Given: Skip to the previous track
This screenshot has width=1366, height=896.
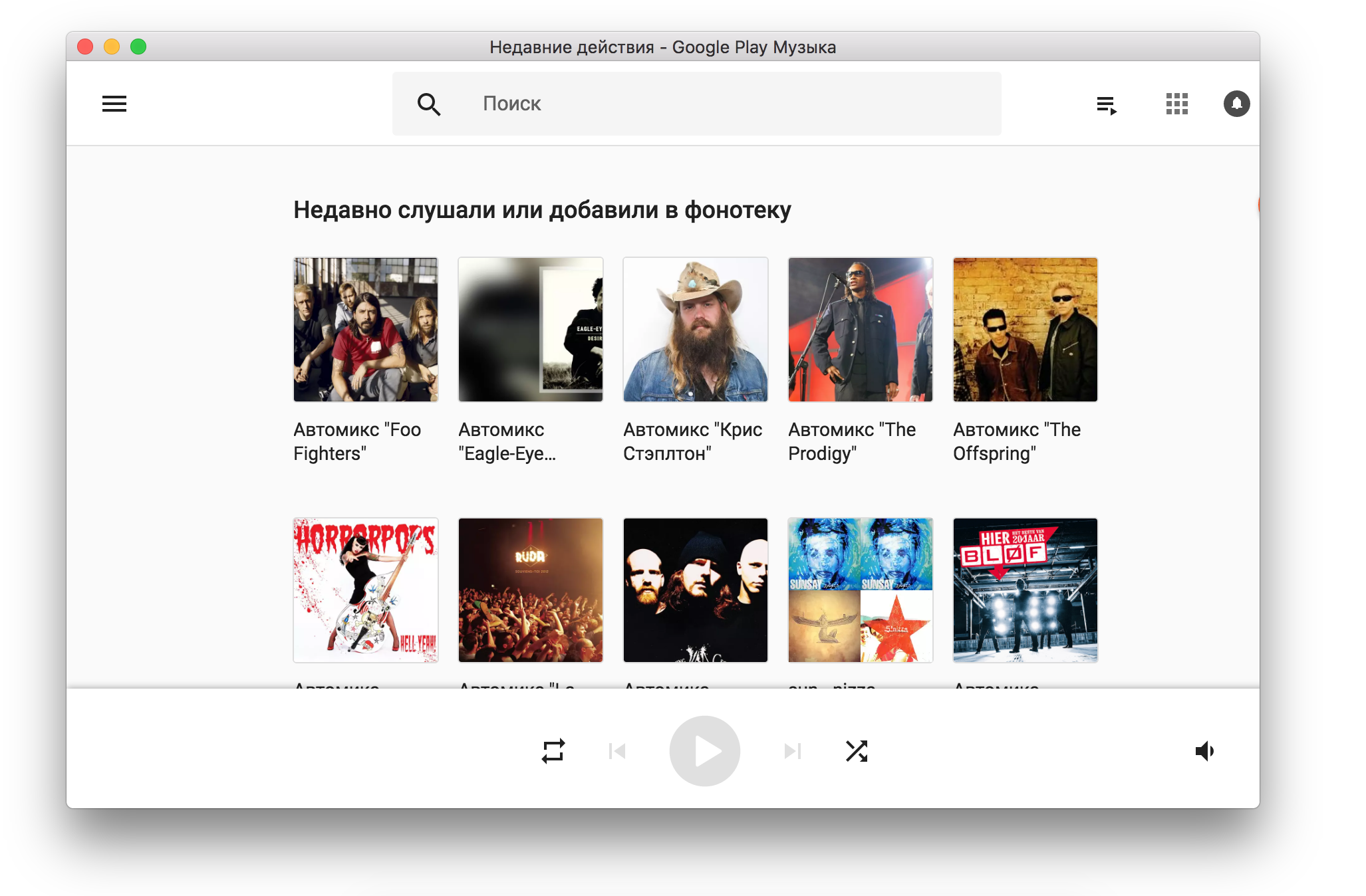Looking at the screenshot, I should coord(617,751).
